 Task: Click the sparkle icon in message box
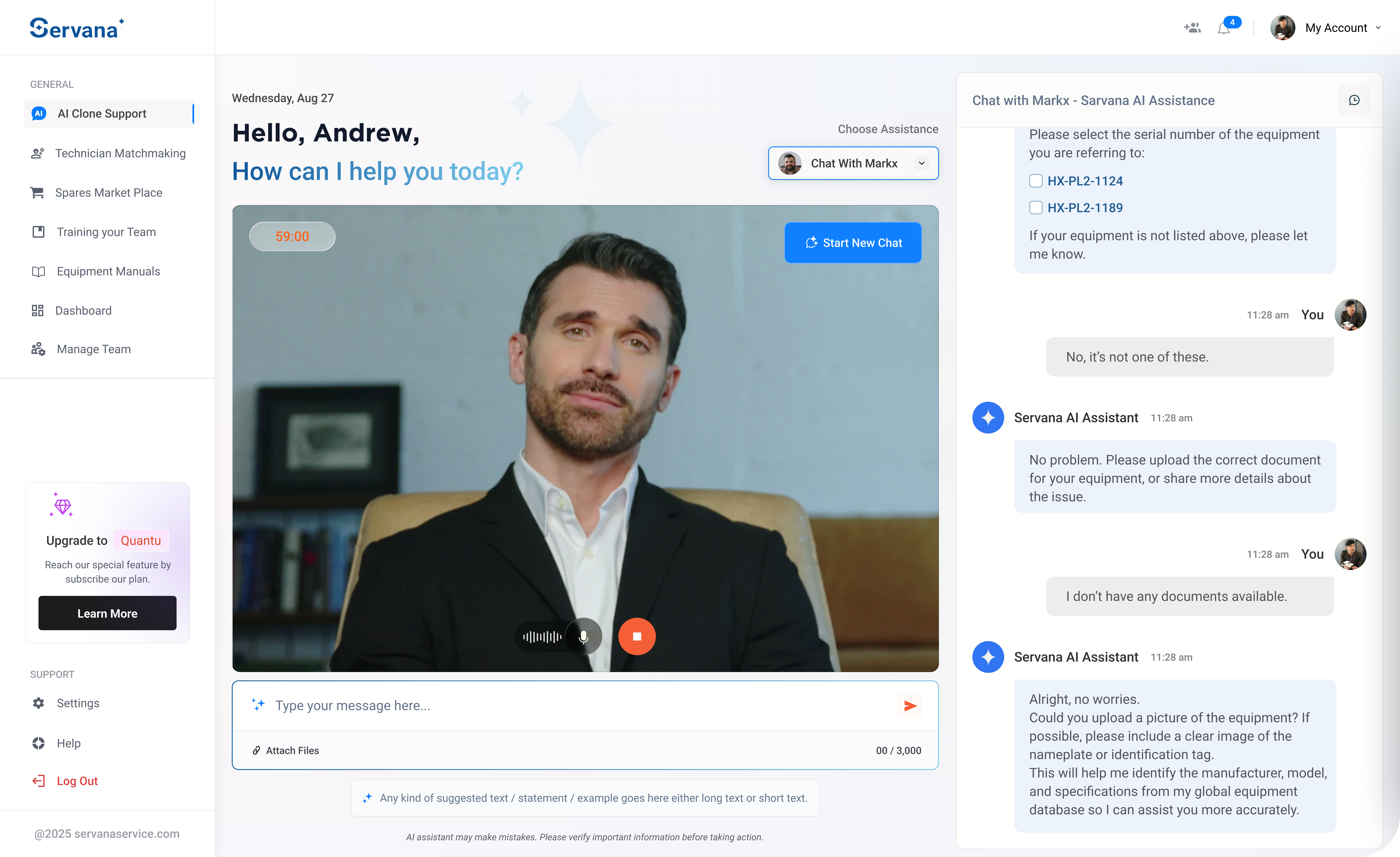coord(259,705)
